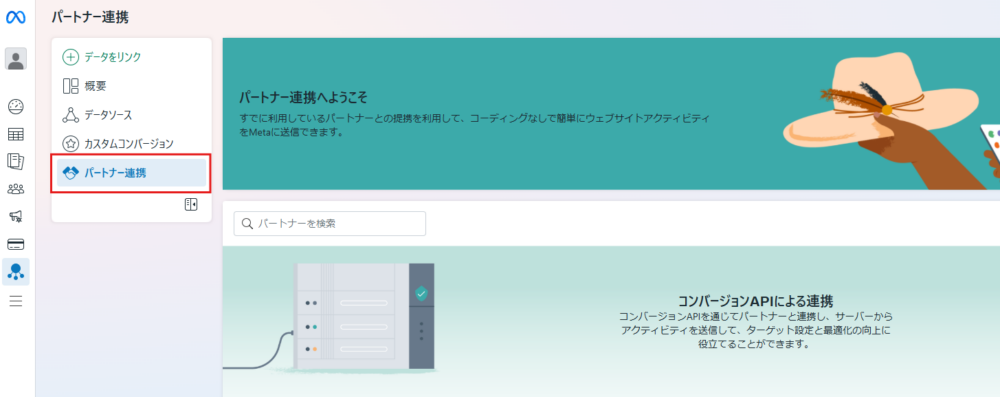1000x397 pixels.
Task: Open the audiences people icon in sidebar
Action: pos(16,189)
